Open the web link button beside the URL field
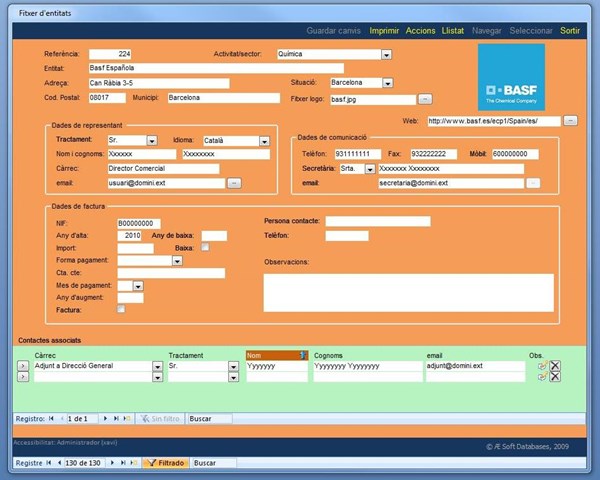This screenshot has width=600, height=480. coord(570,120)
